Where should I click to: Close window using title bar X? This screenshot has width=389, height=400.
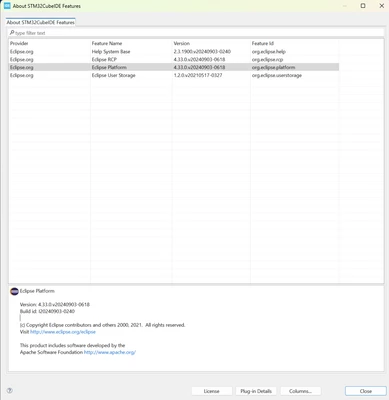pos(382,6)
